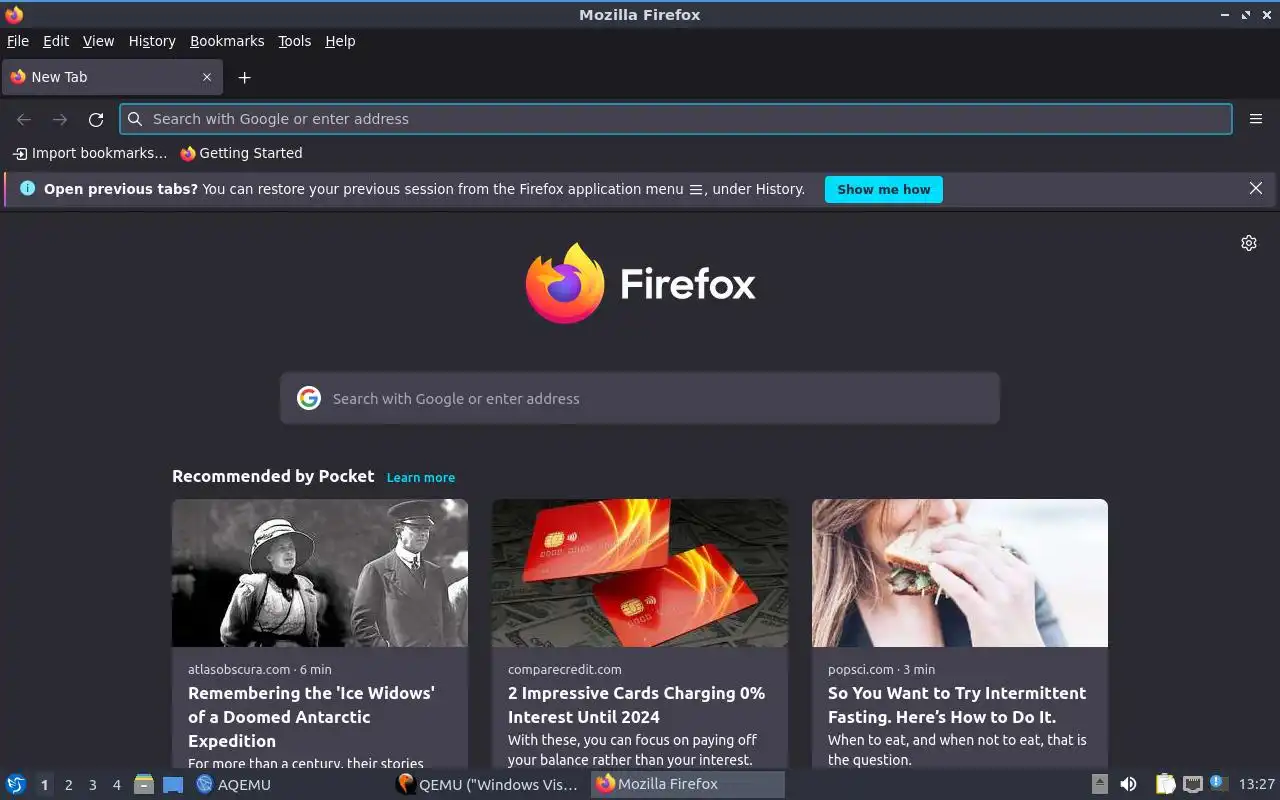
Task: Open the file manager taskbar icon
Action: pos(144,784)
